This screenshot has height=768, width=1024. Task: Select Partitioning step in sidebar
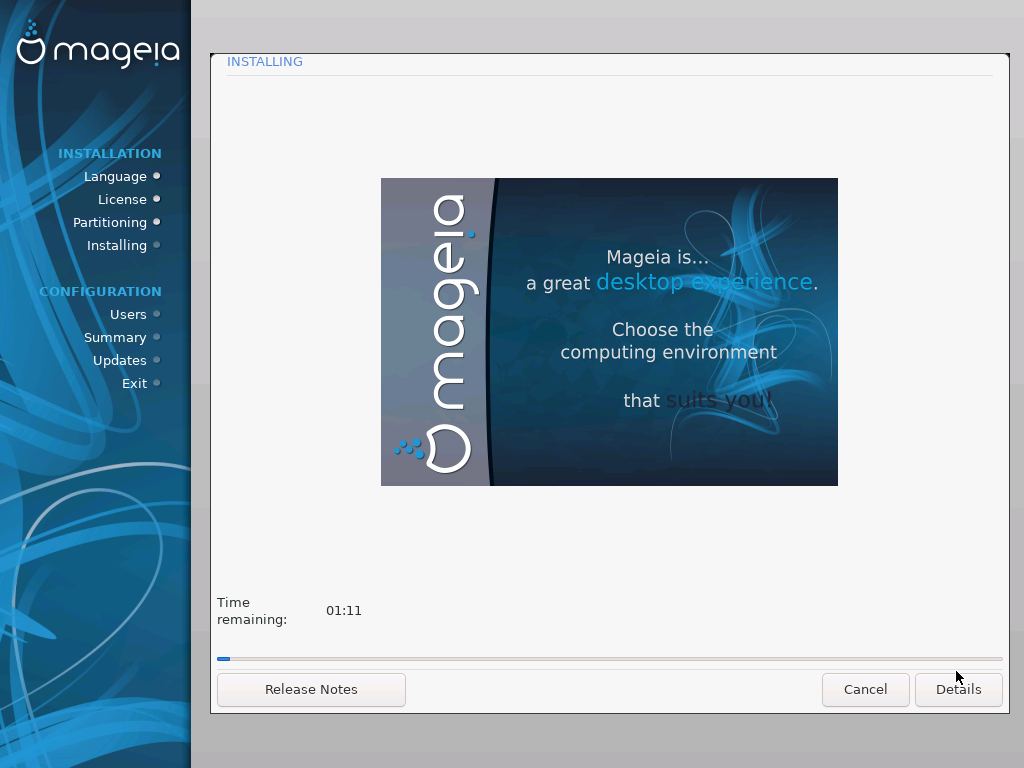pyautogui.click(x=110, y=223)
